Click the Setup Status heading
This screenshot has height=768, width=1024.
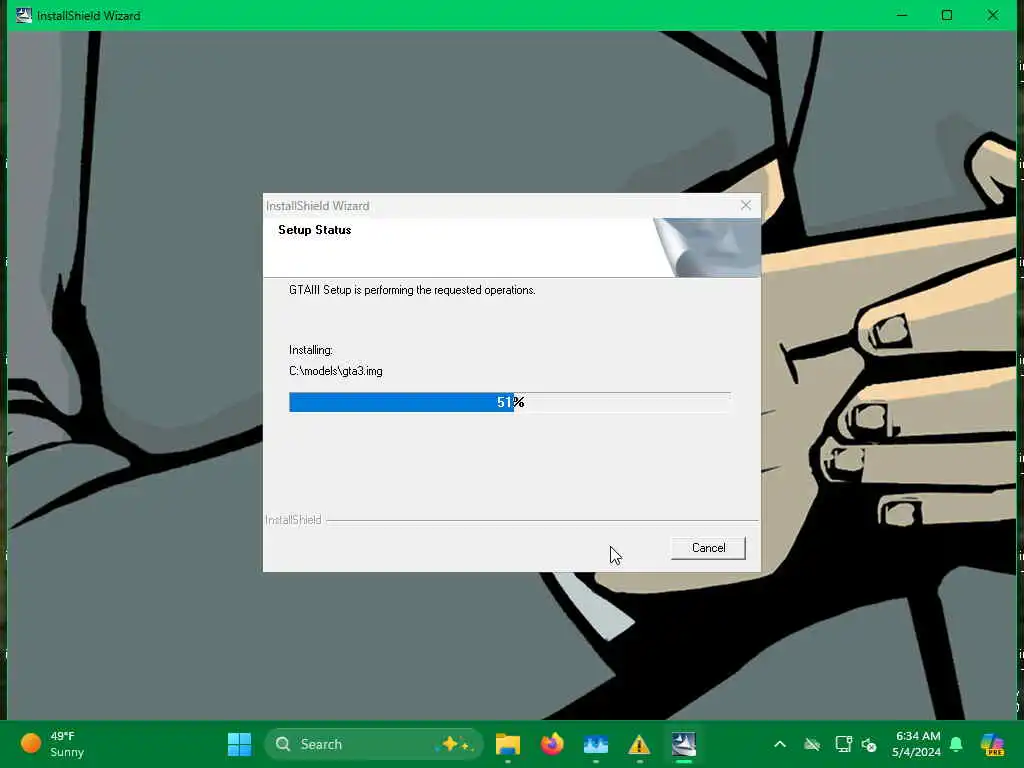click(315, 230)
